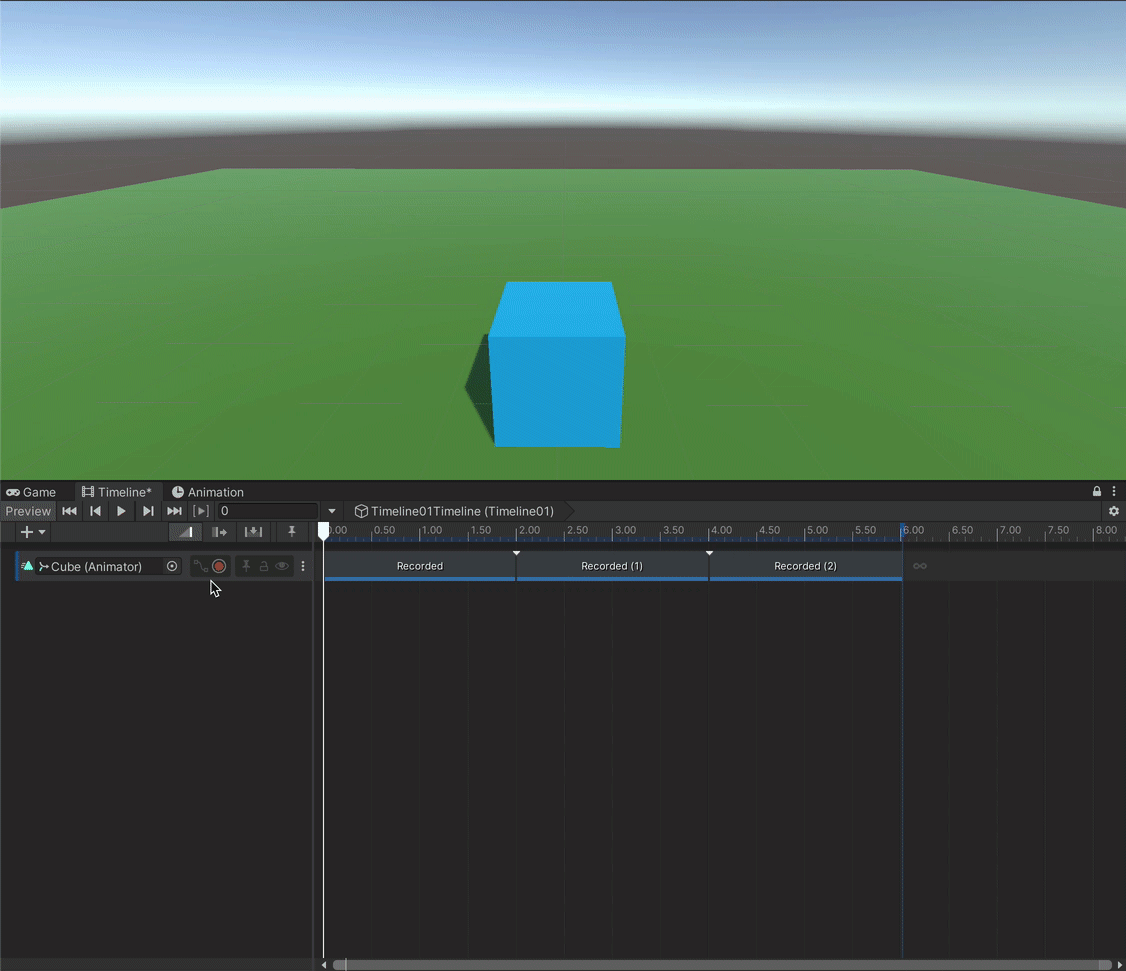Toggle the padlock at the top right
The height and width of the screenshot is (971, 1126).
[x=1096, y=491]
